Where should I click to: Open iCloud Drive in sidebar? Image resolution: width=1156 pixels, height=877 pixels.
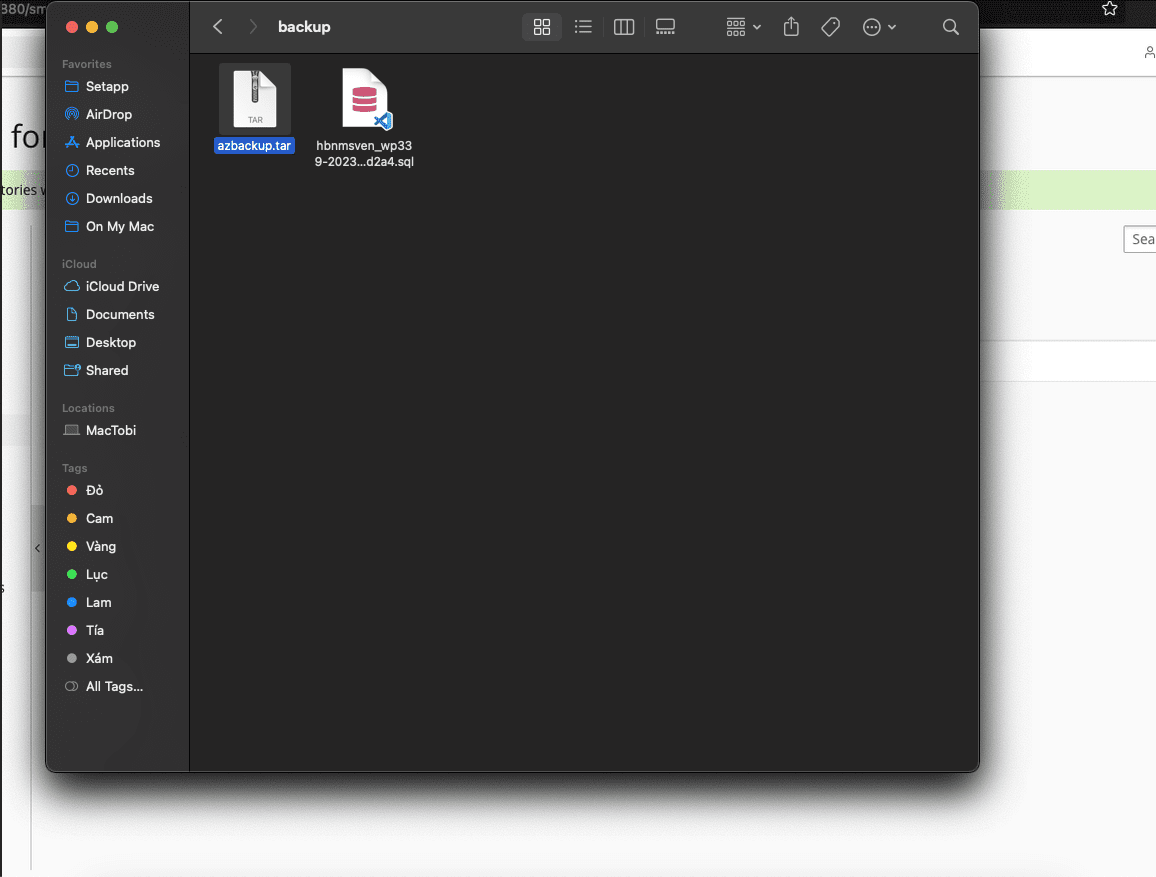122,286
